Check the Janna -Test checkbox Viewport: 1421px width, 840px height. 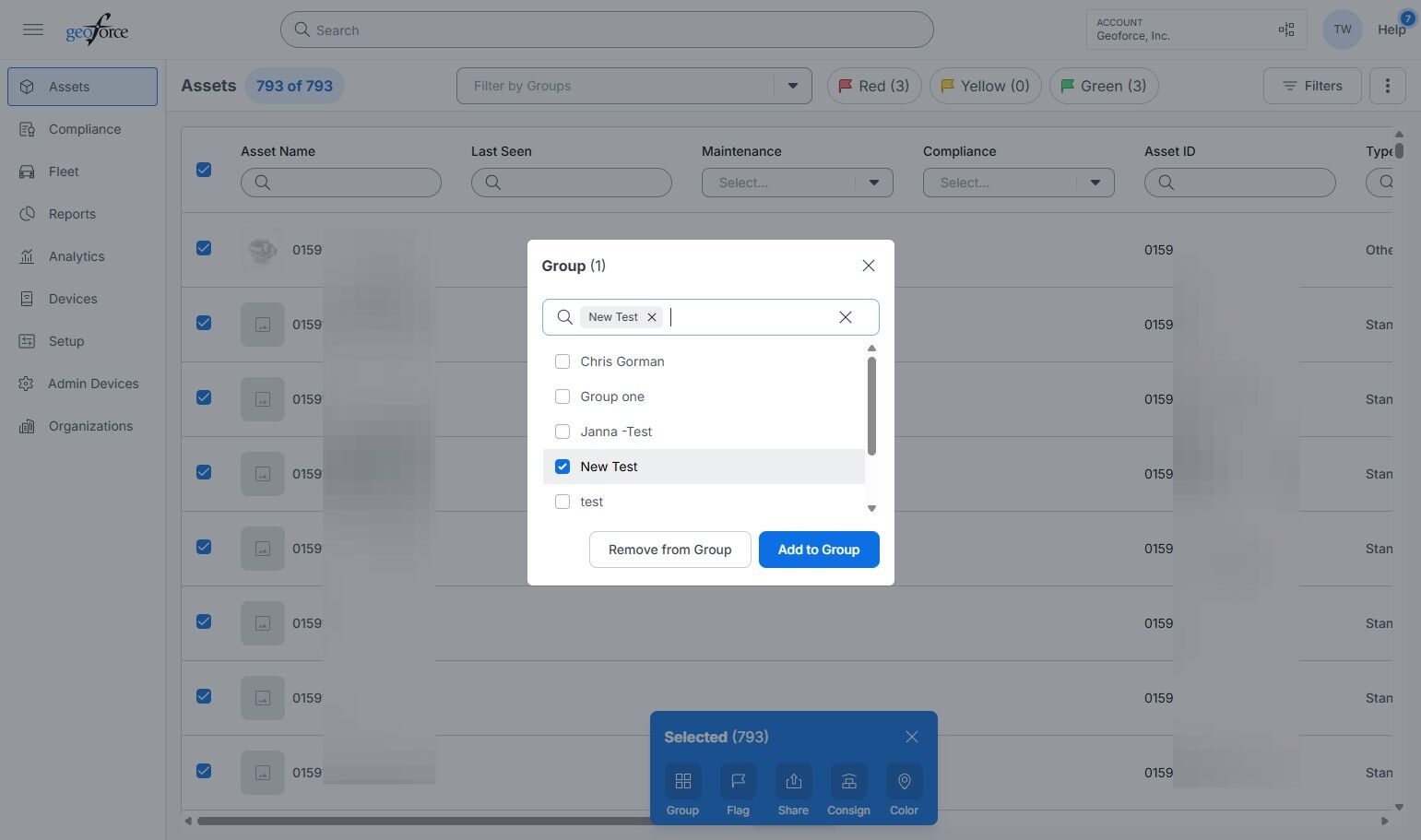(x=562, y=432)
